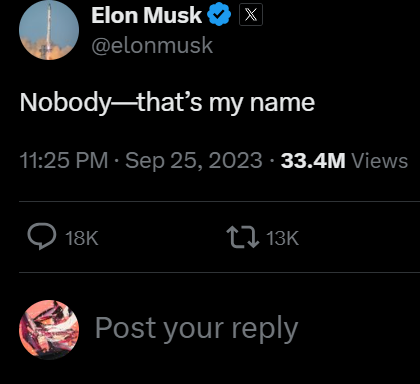This screenshot has width=420, height=384.
Task: Select the 18K reply count
Action: pos(82,238)
